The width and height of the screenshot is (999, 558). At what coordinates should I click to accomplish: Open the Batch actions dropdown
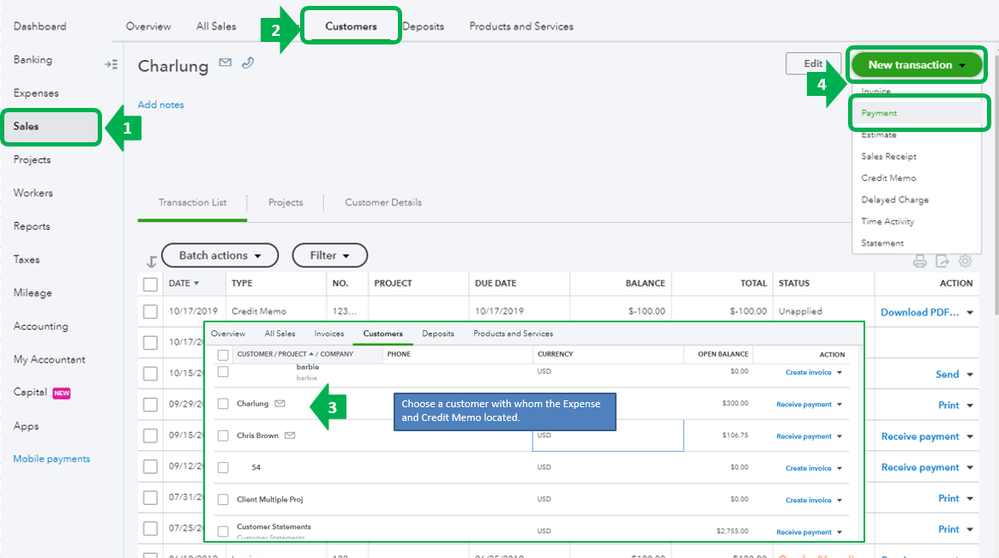220,255
